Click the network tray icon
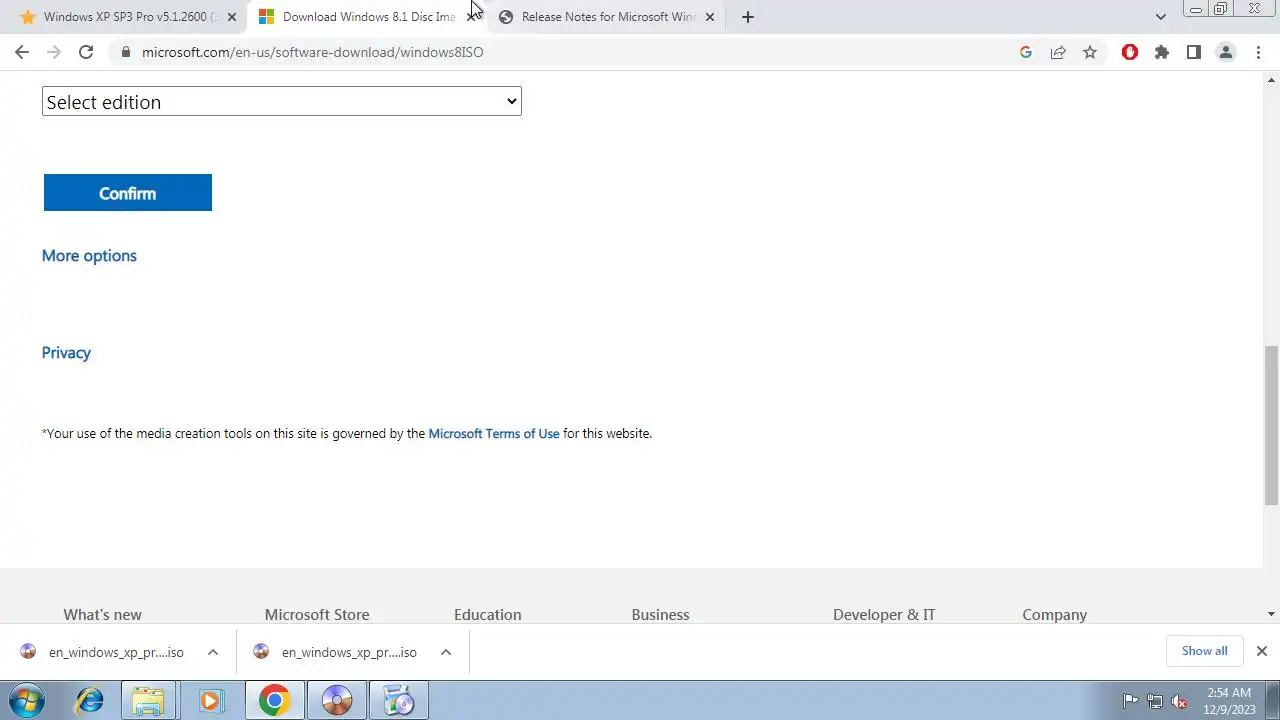This screenshot has width=1280, height=720. click(x=1155, y=701)
